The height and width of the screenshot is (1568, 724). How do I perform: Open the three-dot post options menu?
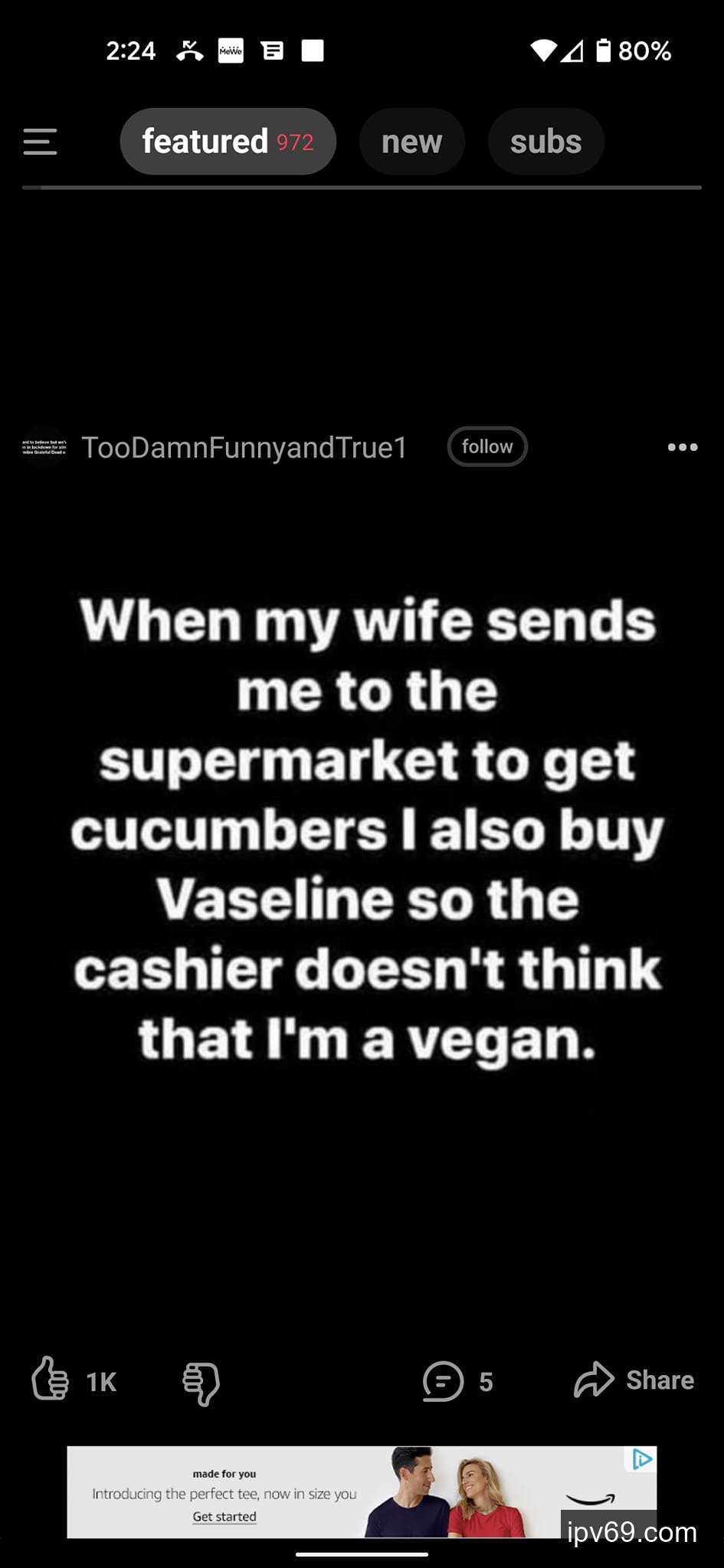point(683,447)
